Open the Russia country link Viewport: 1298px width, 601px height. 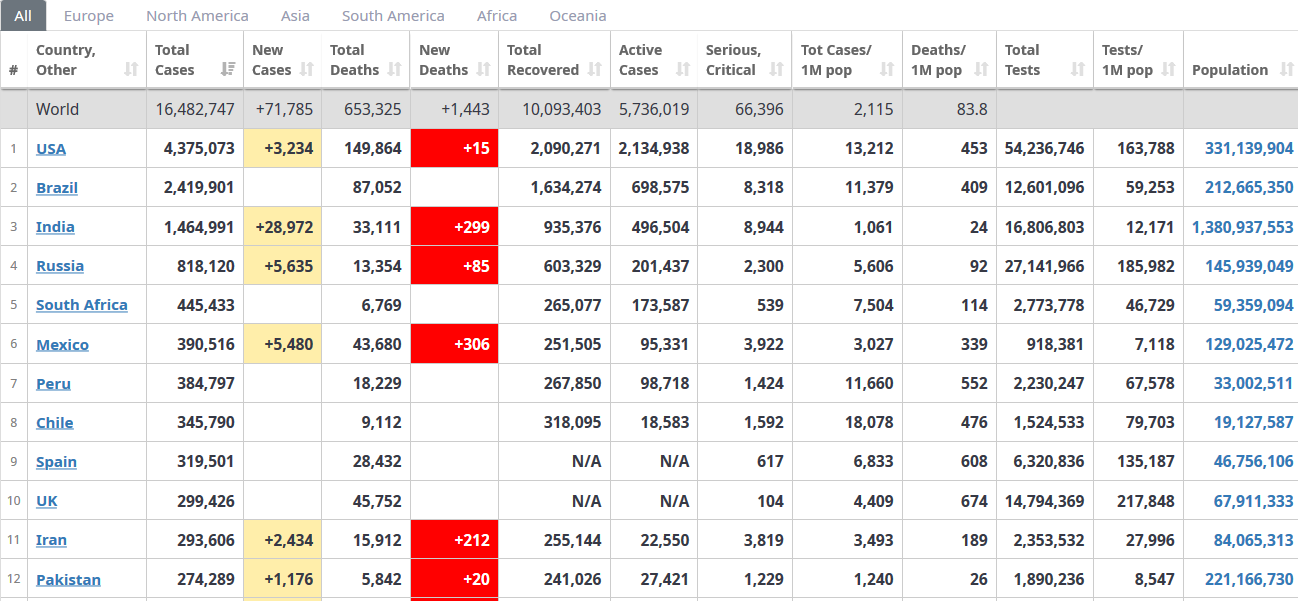tap(60, 266)
